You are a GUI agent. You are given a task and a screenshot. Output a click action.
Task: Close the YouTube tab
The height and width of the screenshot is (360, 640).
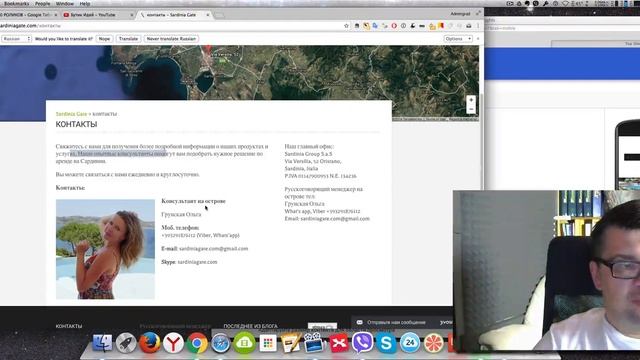pyautogui.click(x=131, y=15)
